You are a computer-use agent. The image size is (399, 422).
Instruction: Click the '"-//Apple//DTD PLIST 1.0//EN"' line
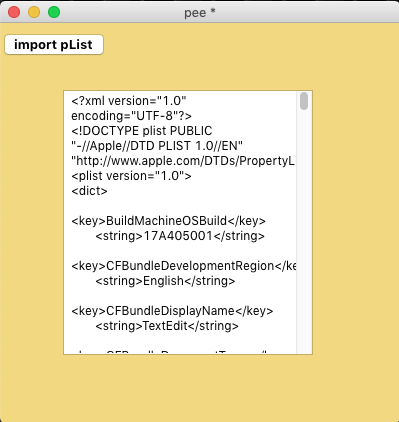click(157, 146)
